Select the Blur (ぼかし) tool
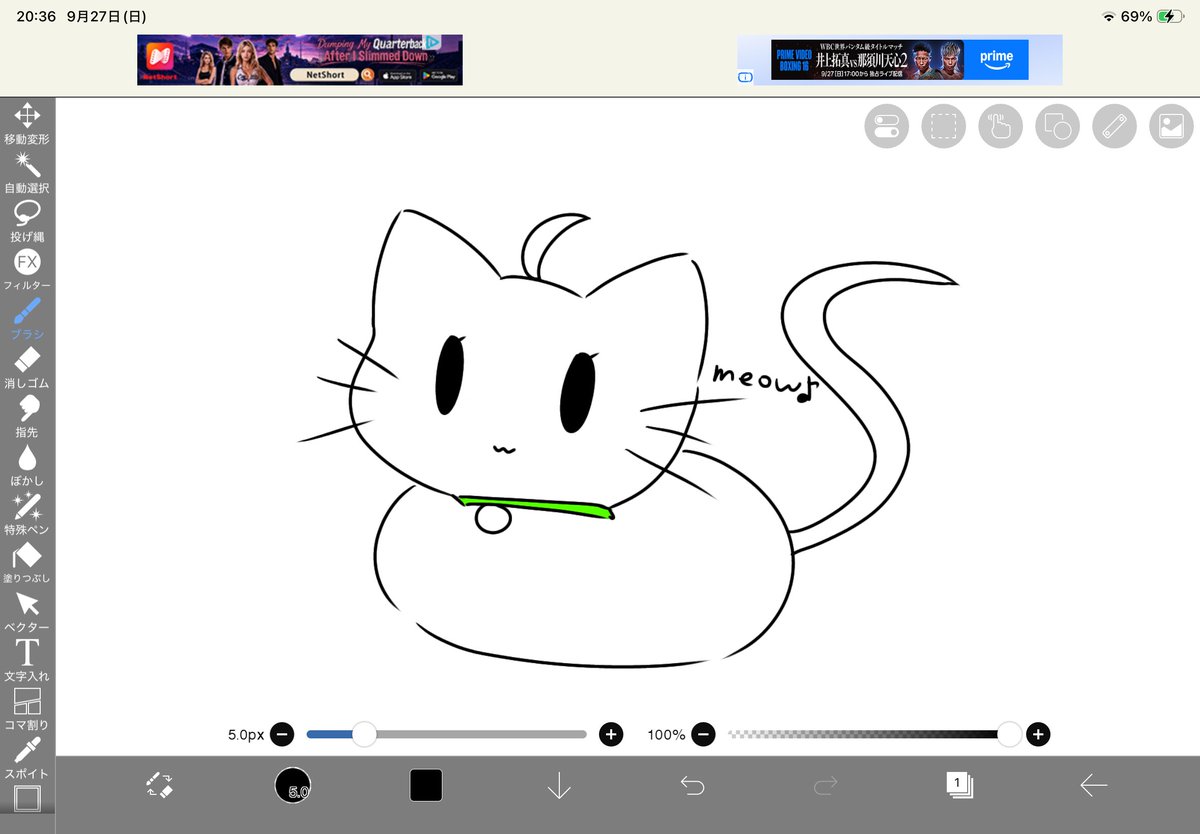Image resolution: width=1200 pixels, height=834 pixels. [x=27, y=467]
